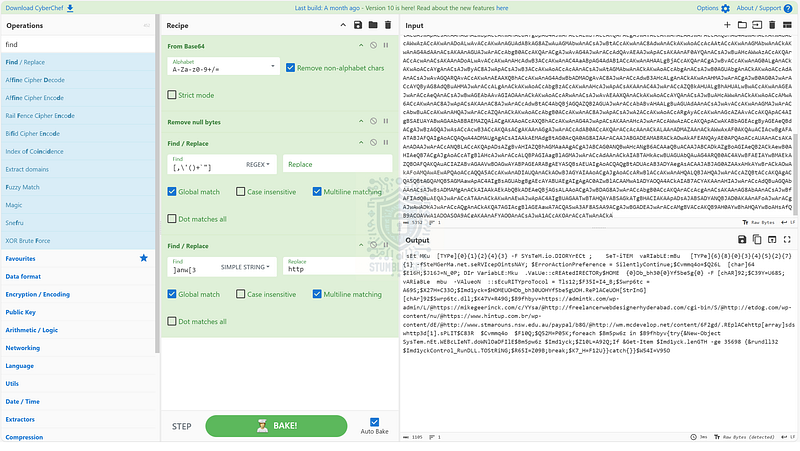Open file as input

click(757, 25)
